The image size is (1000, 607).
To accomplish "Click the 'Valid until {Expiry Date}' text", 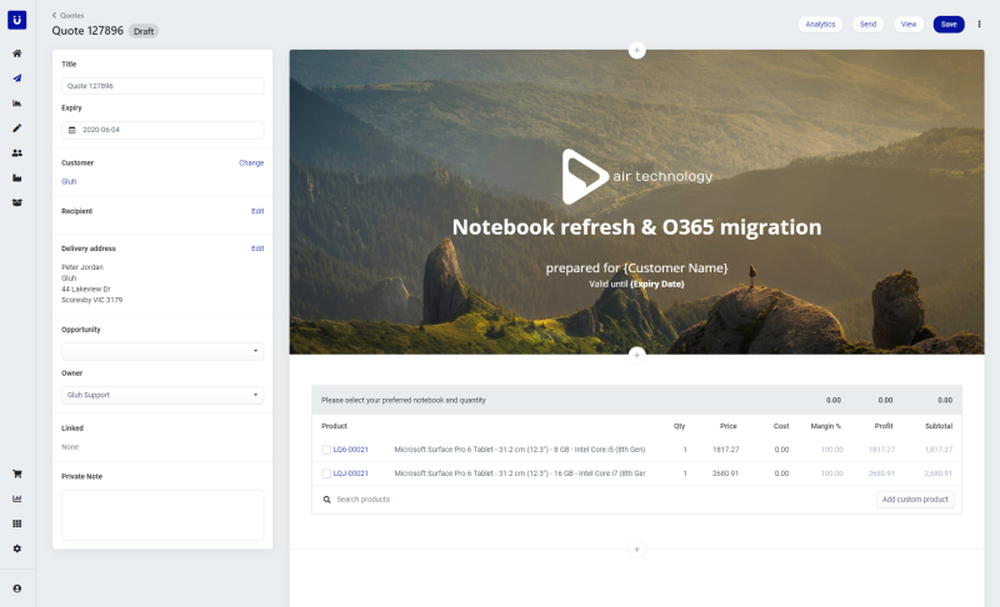I will tap(636, 284).
